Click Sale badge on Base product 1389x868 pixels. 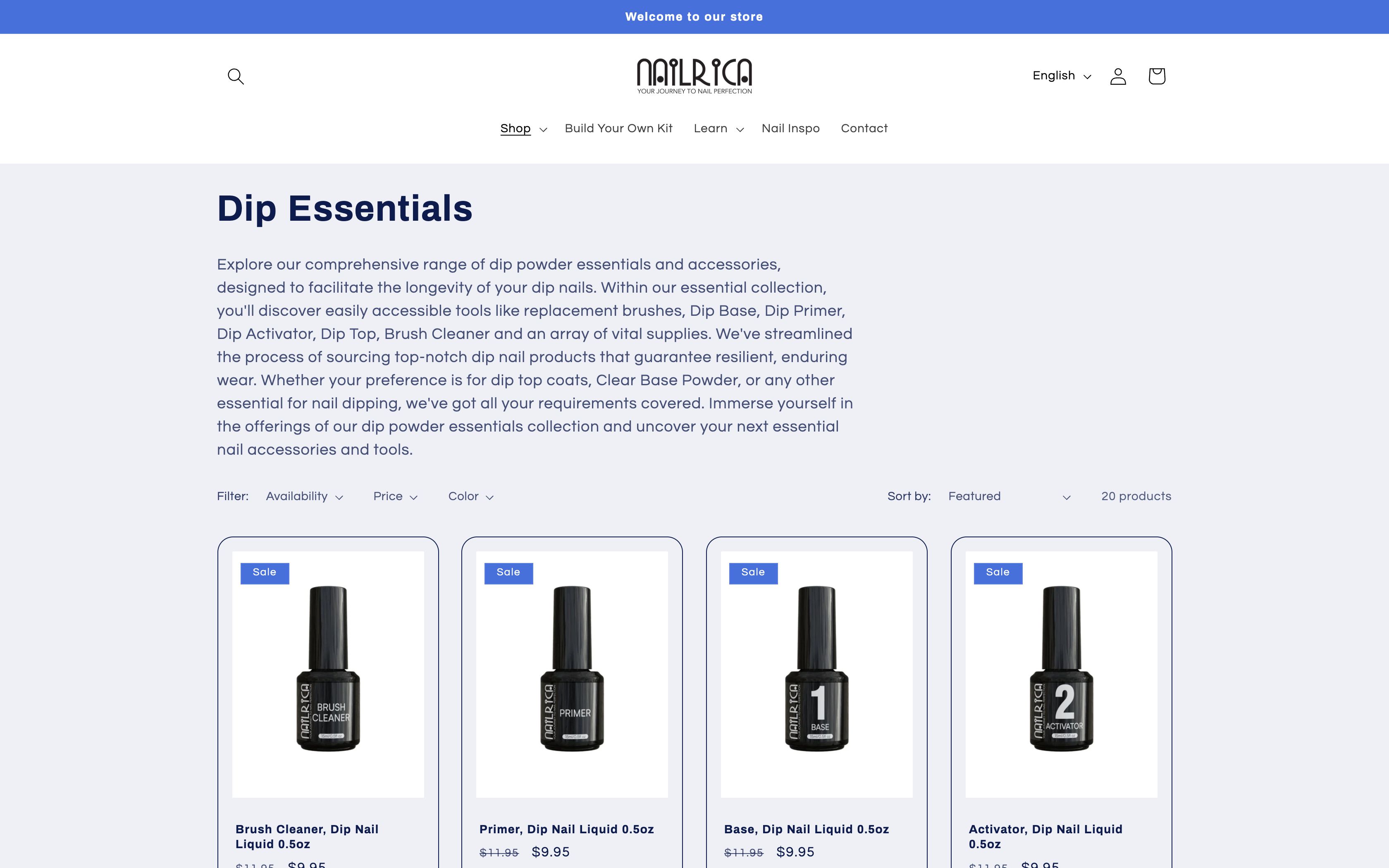coord(753,573)
